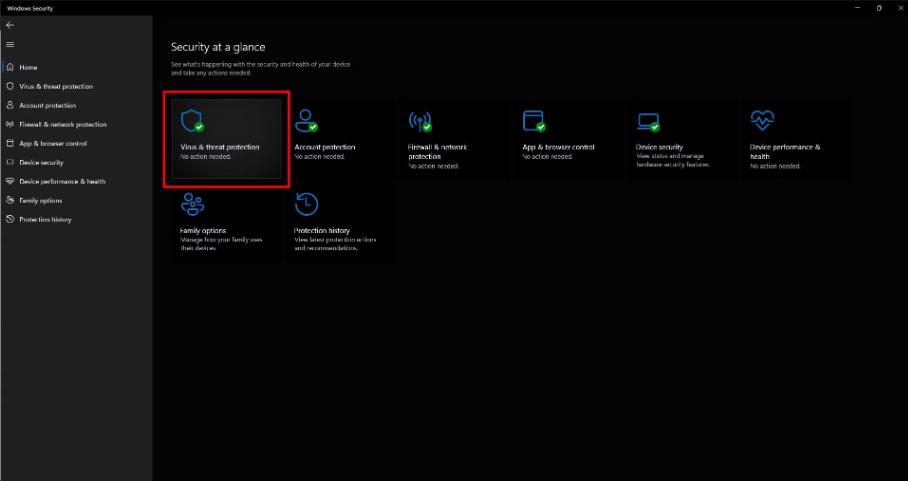Open App & browser control from sidebar
Viewport: 908px width, 481px height.
53,144
